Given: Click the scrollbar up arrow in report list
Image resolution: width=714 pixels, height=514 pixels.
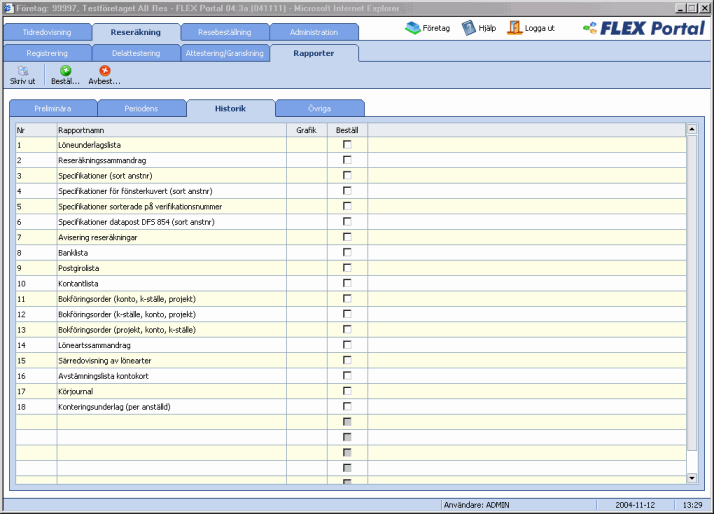Looking at the screenshot, I should [690, 129].
